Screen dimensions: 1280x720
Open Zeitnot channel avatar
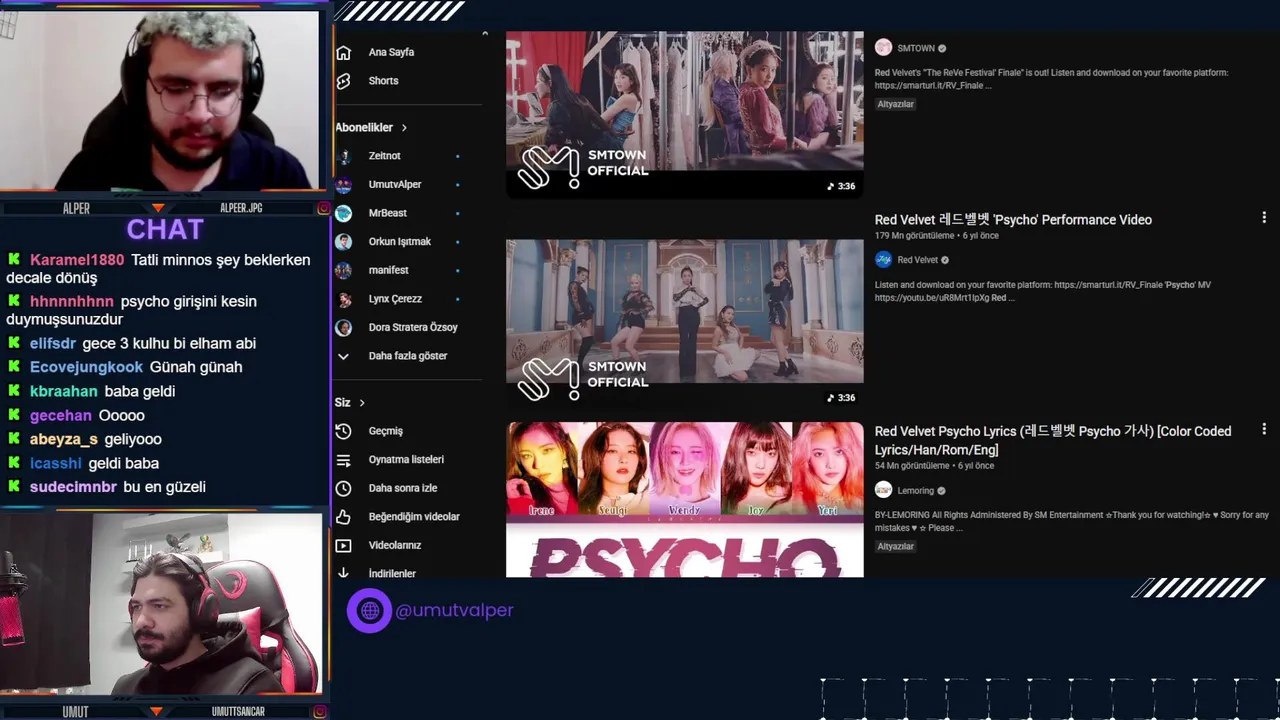(x=343, y=156)
